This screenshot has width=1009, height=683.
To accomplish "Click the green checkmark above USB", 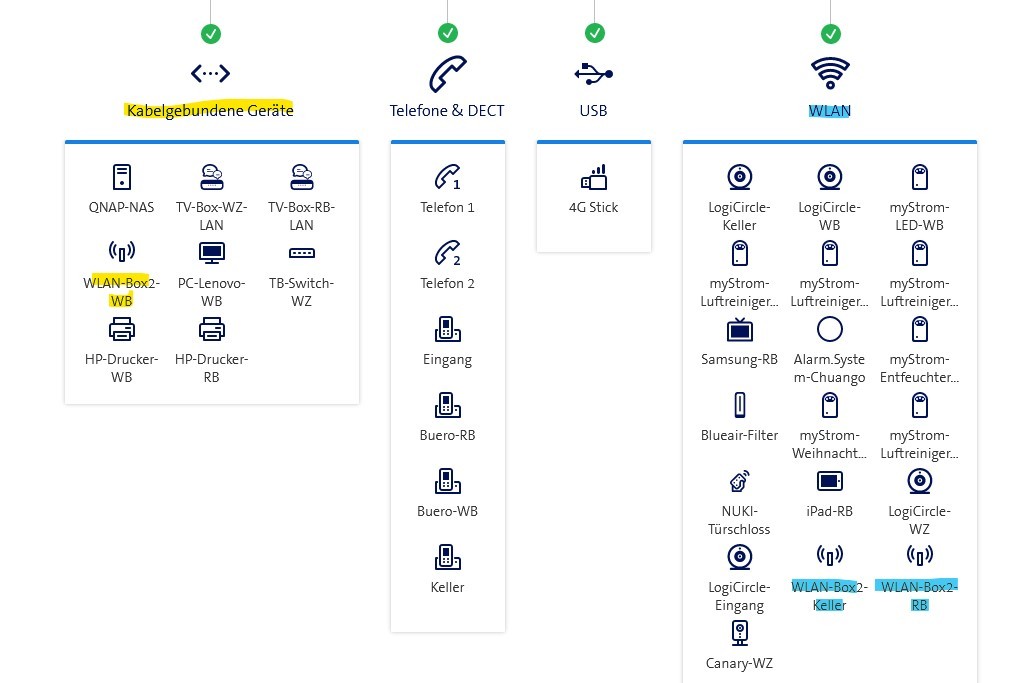I will (x=594, y=34).
